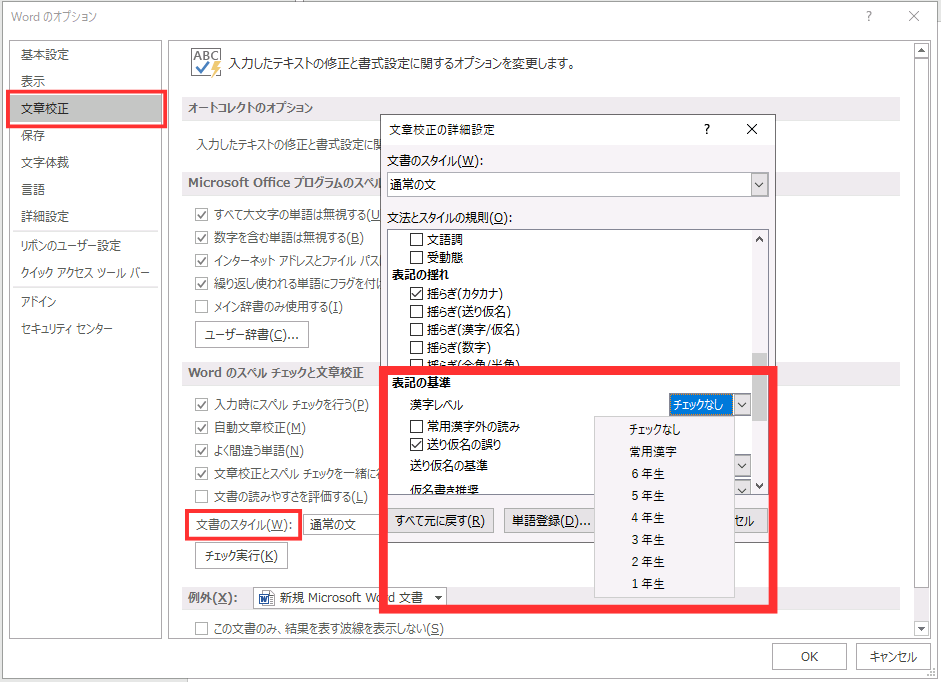Enable メイン辞書のみ使用する checkbox
Image resolution: width=941 pixels, height=682 pixels.
click(x=202, y=307)
